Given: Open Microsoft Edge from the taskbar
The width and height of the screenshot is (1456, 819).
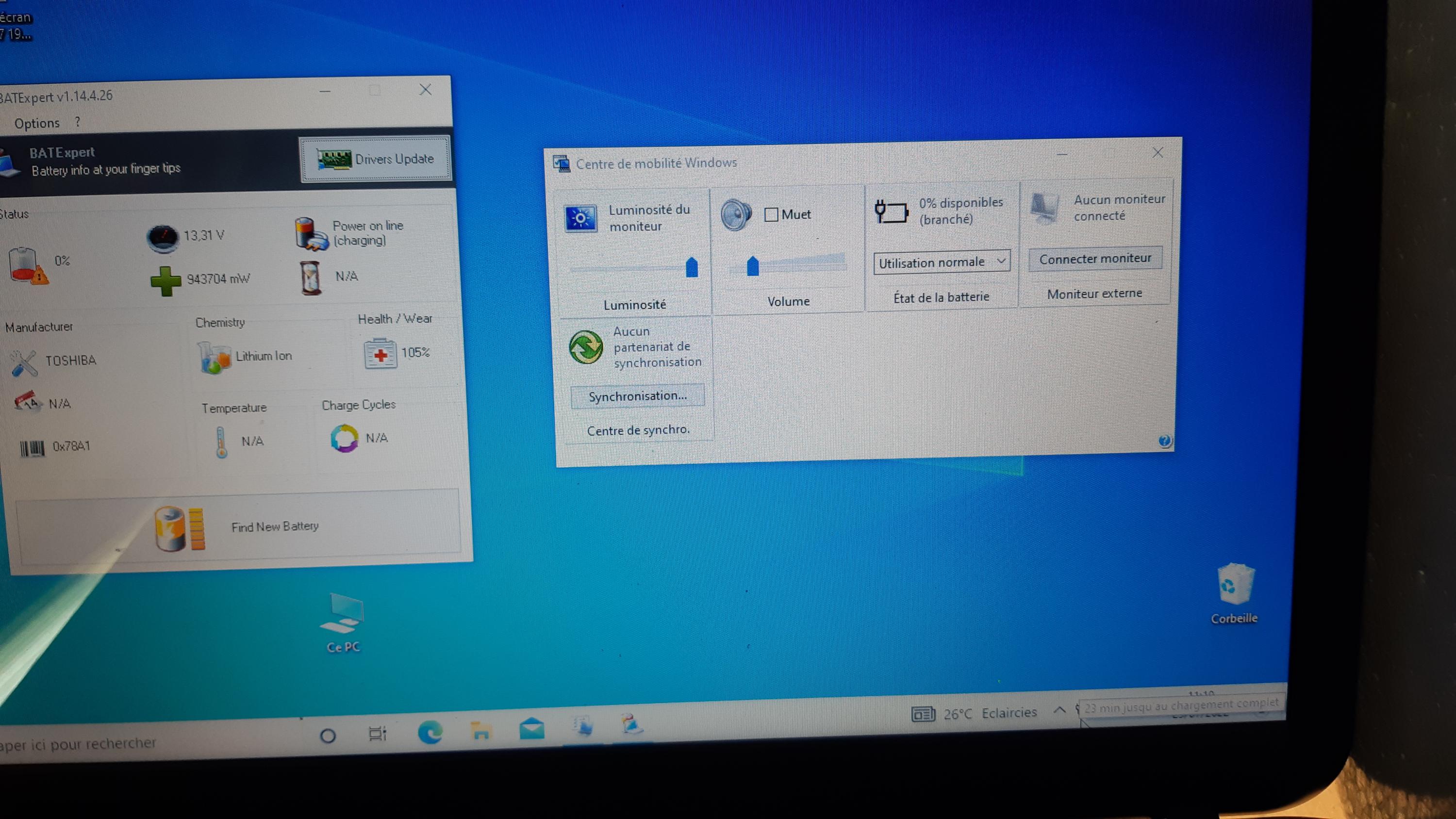Looking at the screenshot, I should tap(430, 733).
